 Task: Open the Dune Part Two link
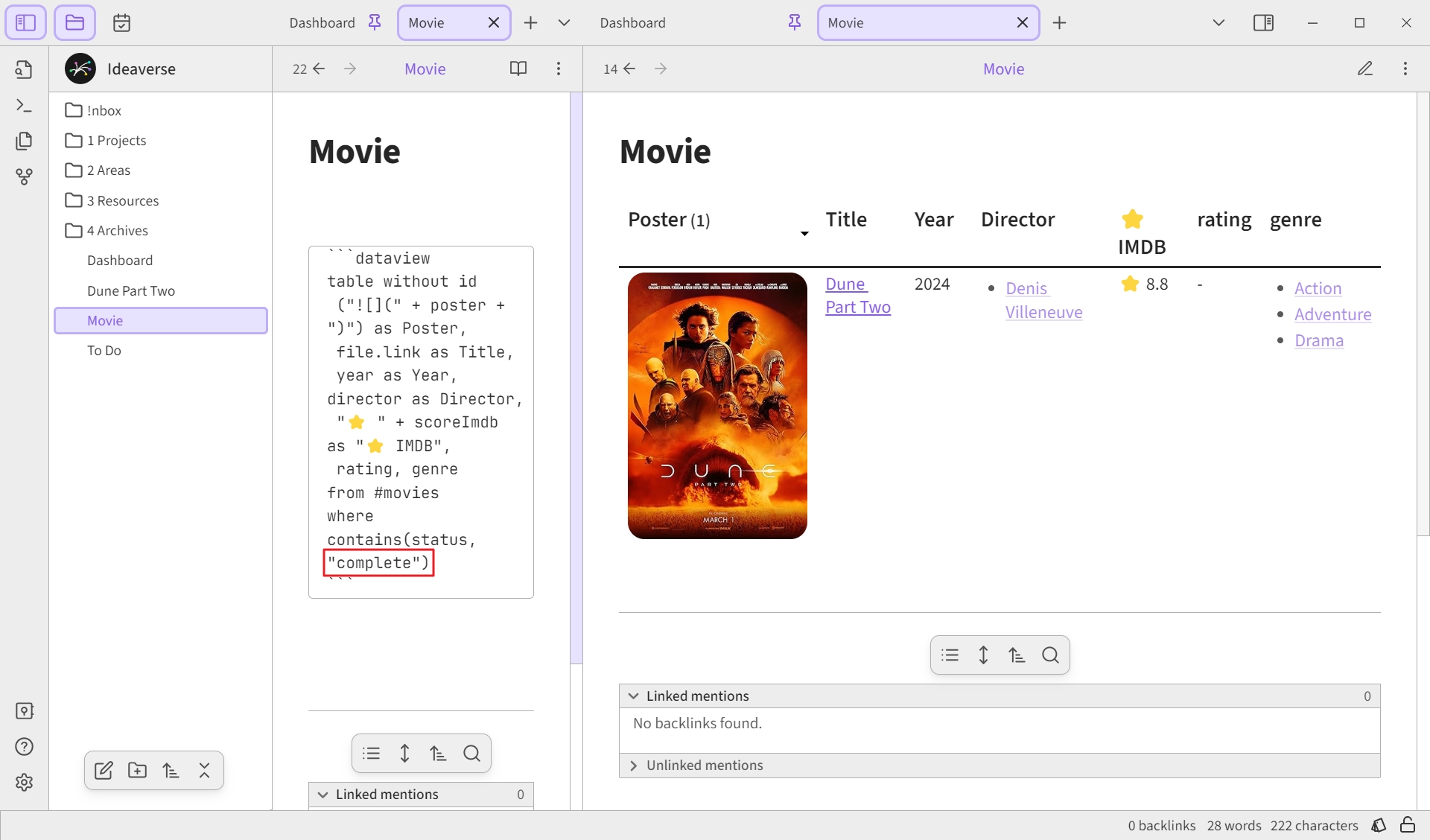[858, 296]
